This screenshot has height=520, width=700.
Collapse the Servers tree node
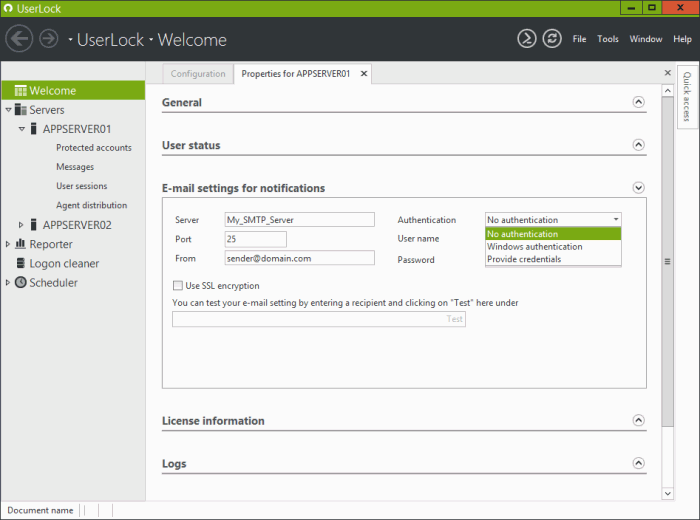click(x=8, y=110)
